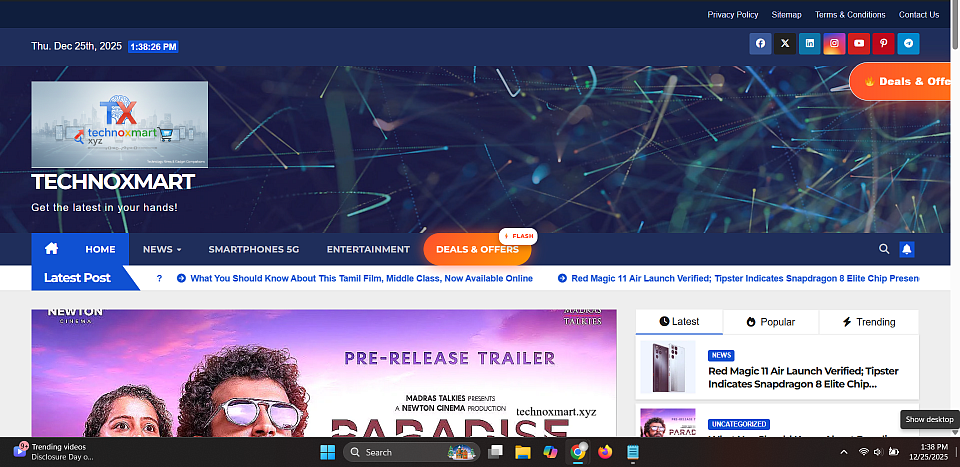Open the ENTERTAINMENT menu item
Image resolution: width=960 pixels, height=467 pixels.
click(x=368, y=249)
